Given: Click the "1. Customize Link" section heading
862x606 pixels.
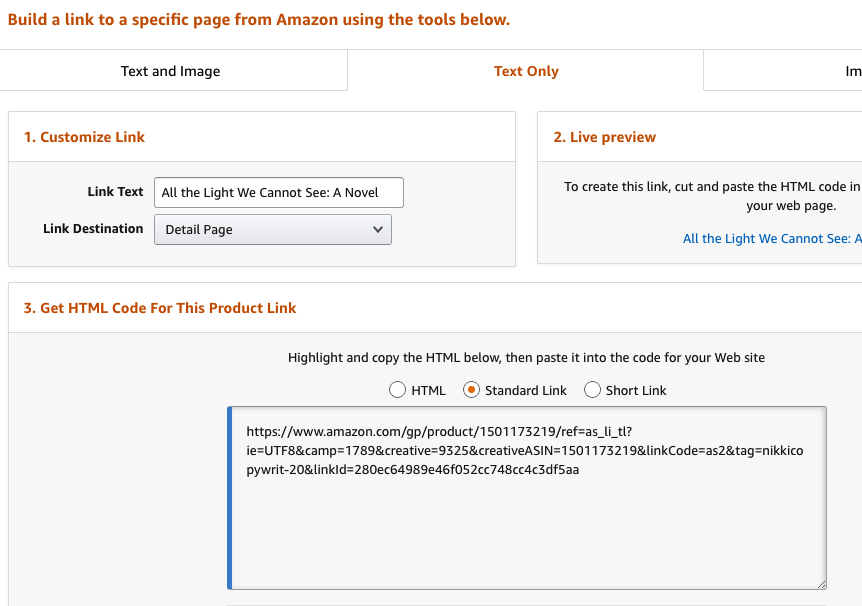Looking at the screenshot, I should pos(84,137).
